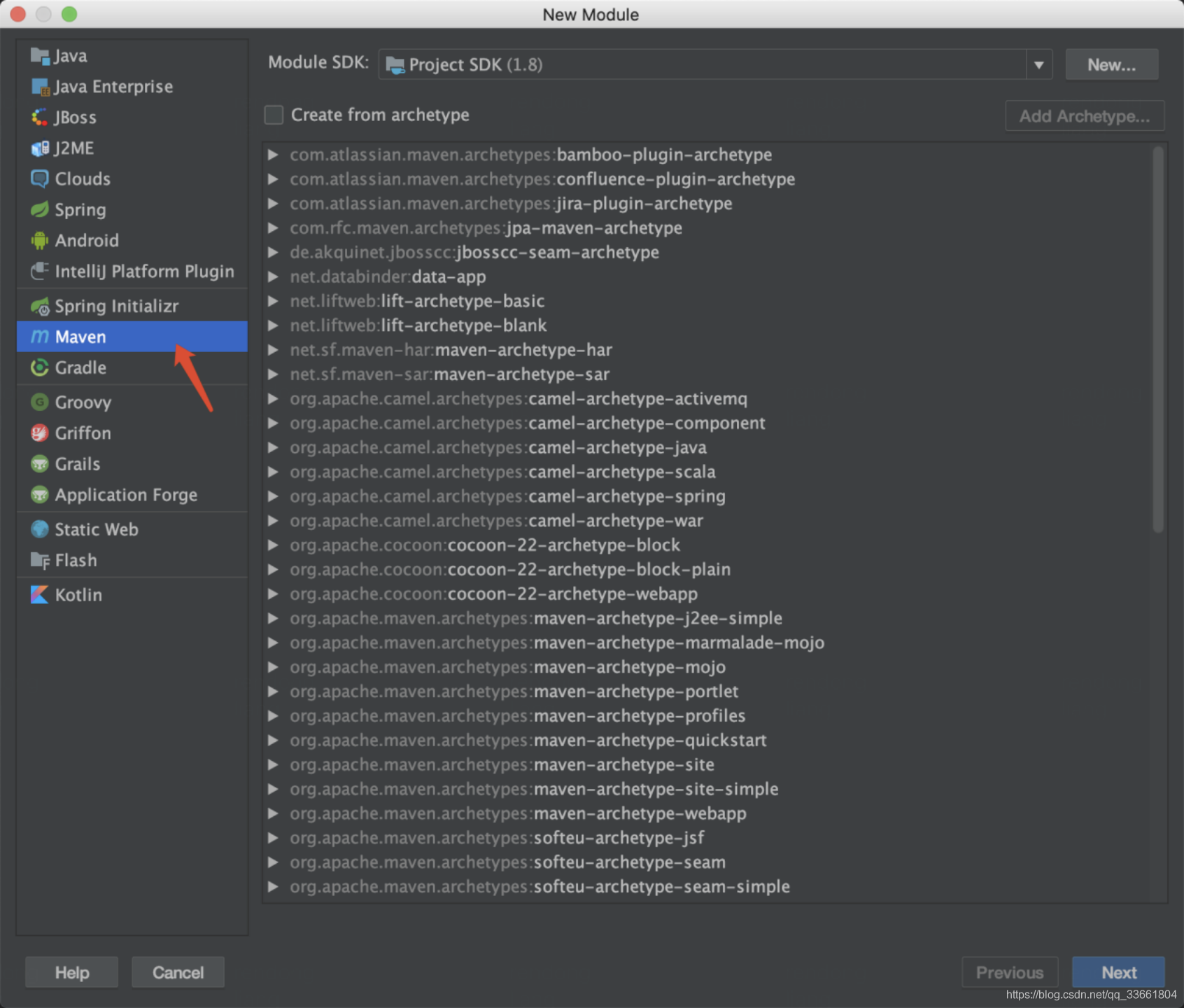Select maven-archetype-marmalade-mojo row

(x=708, y=643)
